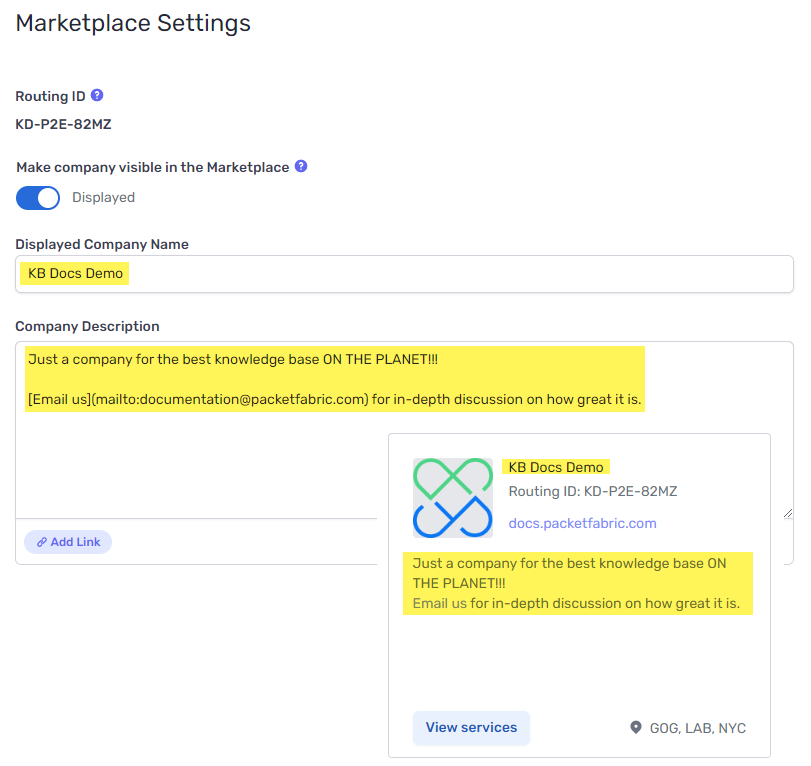811x766 pixels.
Task: Click the textarea resize handle corner
Action: tap(787, 513)
